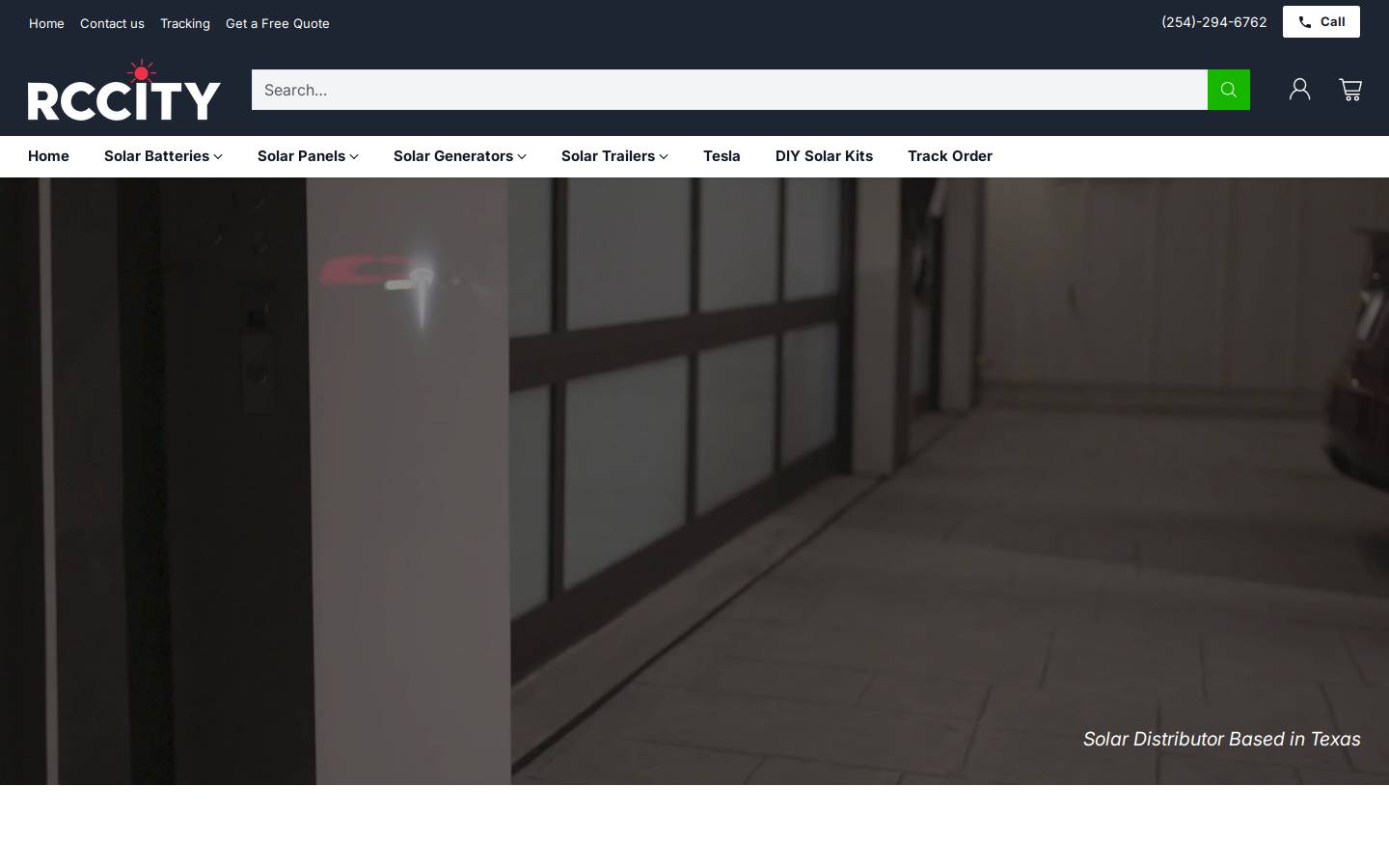Click the hero video banner
This screenshot has width=1389, height=868.
pos(694,481)
